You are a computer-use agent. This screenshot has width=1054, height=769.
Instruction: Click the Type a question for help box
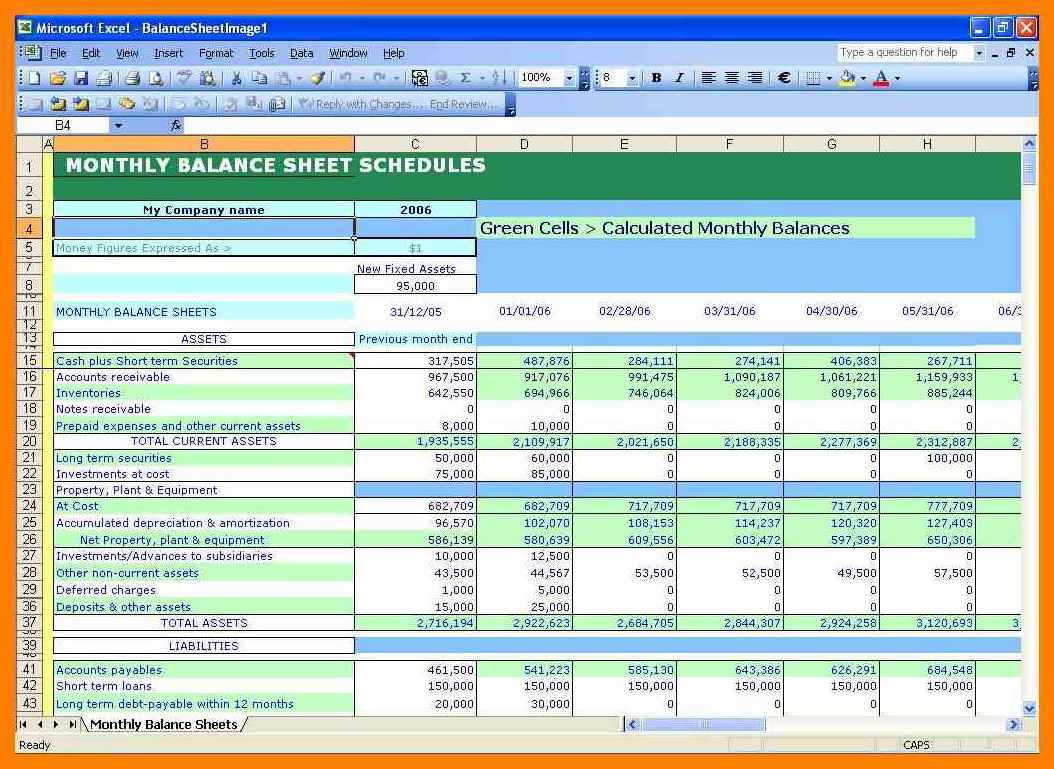904,53
